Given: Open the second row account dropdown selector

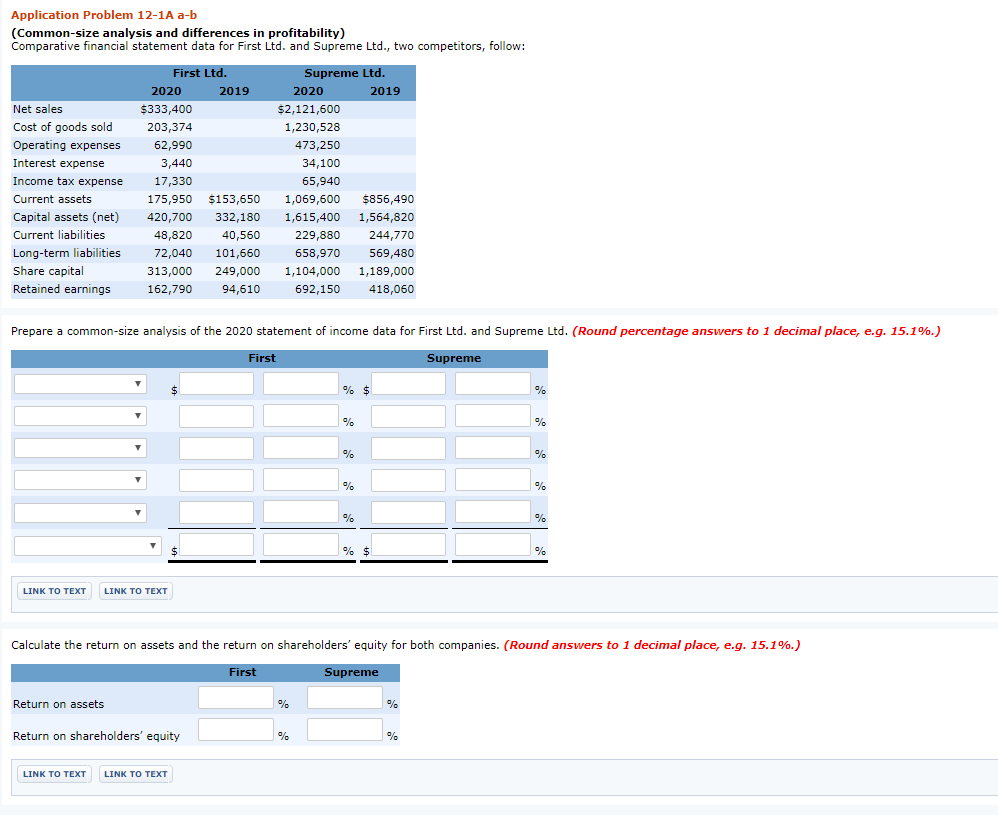Looking at the screenshot, I should tap(80, 415).
